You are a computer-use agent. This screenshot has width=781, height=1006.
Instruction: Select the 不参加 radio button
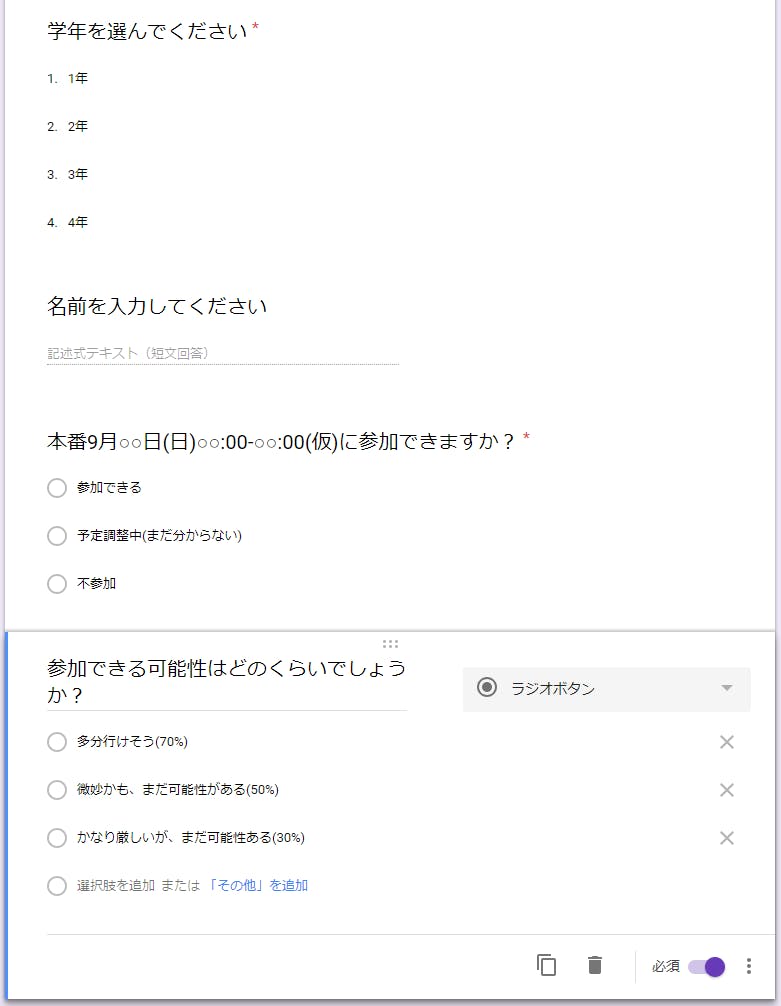[57, 583]
